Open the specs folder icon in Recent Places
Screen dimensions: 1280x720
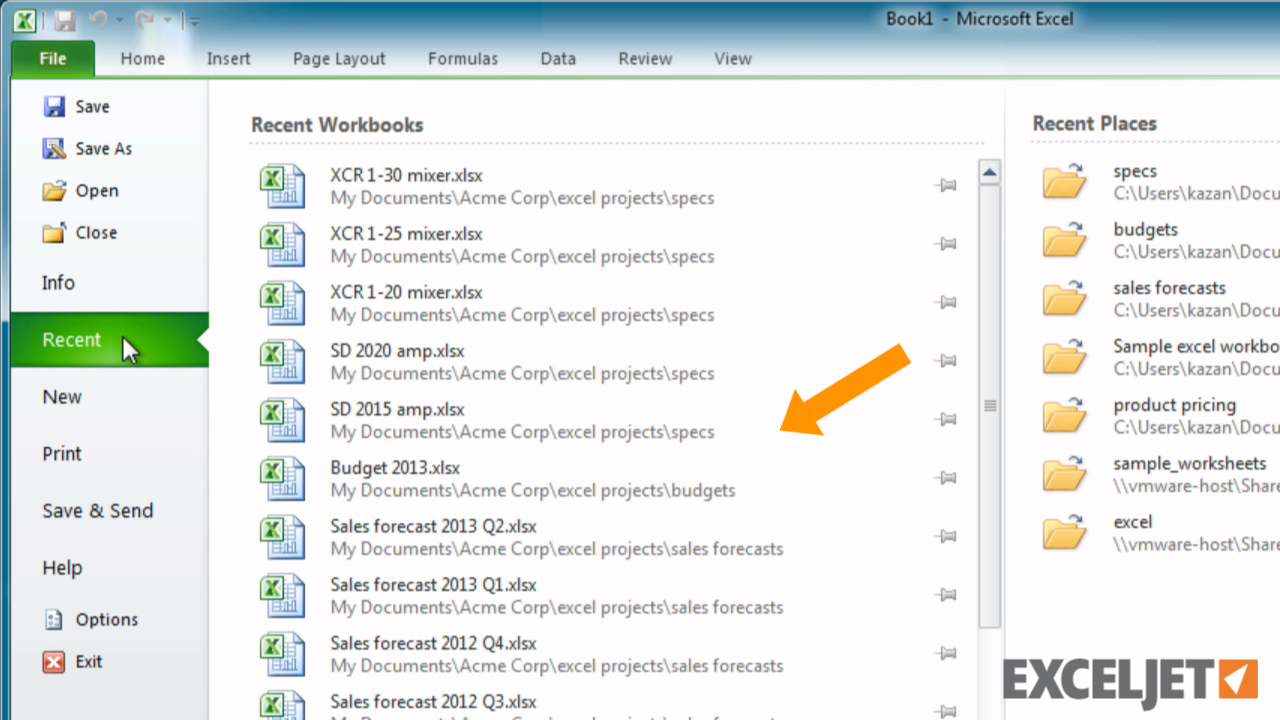click(x=1065, y=182)
